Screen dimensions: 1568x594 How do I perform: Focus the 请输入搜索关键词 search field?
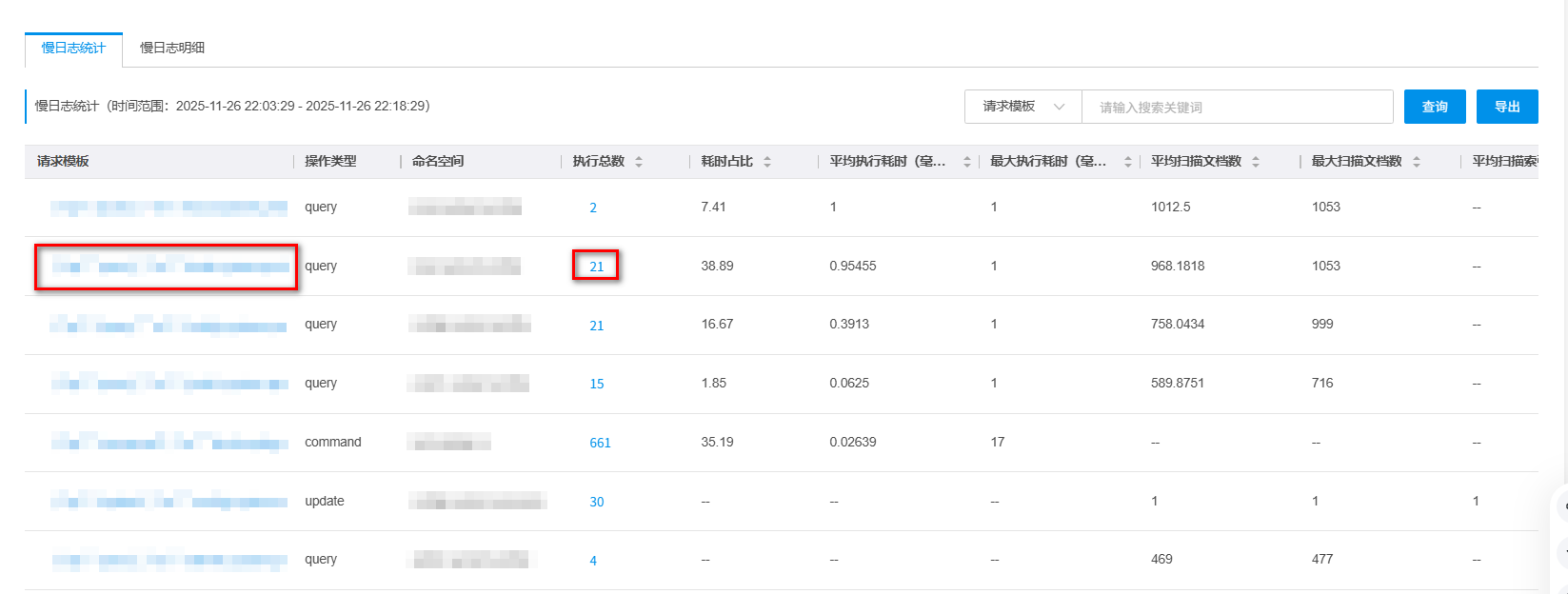1237,107
